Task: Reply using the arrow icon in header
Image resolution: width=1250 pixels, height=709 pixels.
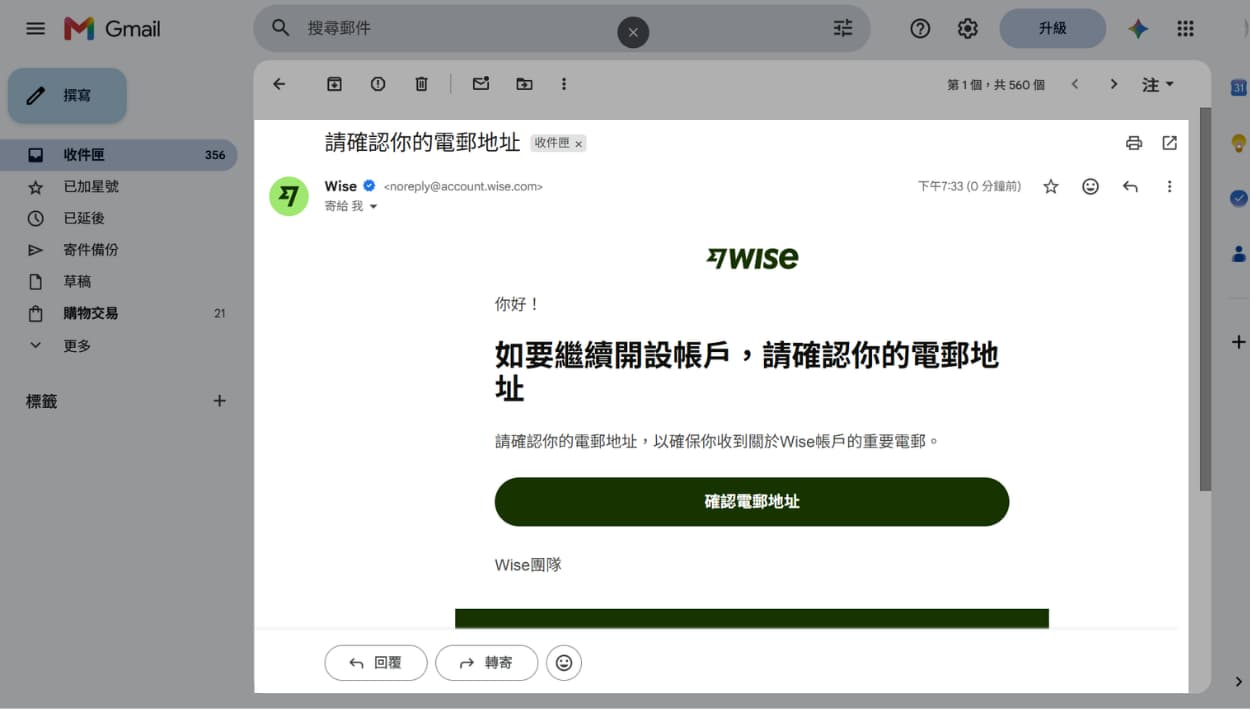Action: pos(1130,186)
